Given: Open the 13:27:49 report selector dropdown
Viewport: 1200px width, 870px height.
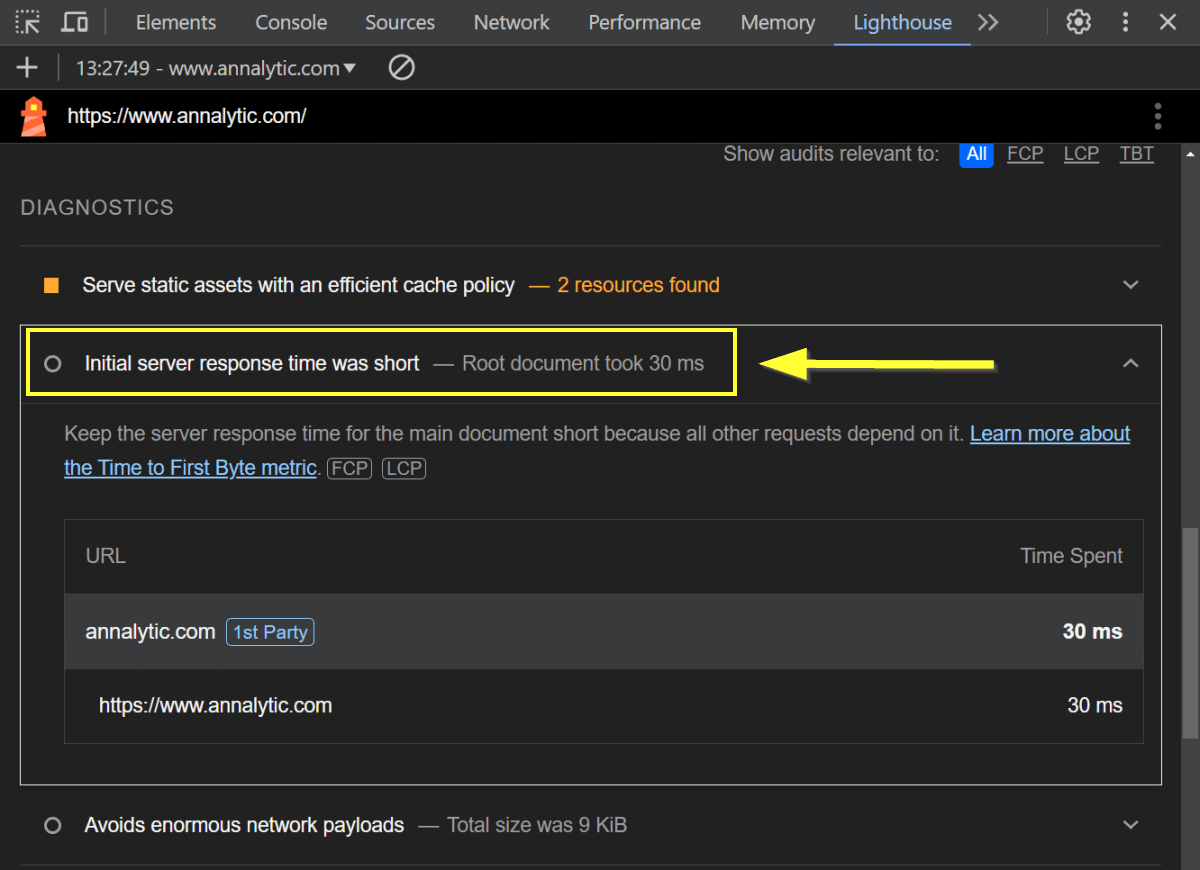Looking at the screenshot, I should tap(216, 69).
